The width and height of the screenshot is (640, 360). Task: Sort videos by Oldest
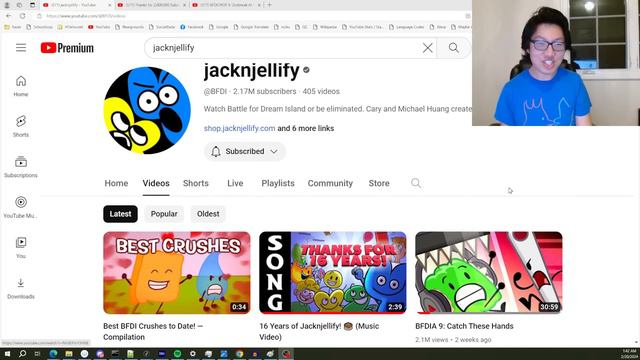click(x=208, y=214)
